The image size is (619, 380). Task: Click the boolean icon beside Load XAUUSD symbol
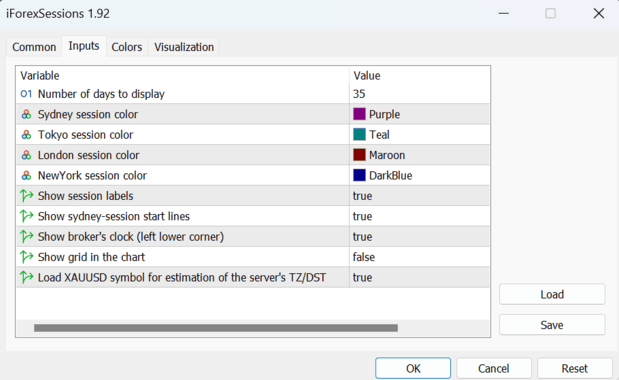pos(26,277)
